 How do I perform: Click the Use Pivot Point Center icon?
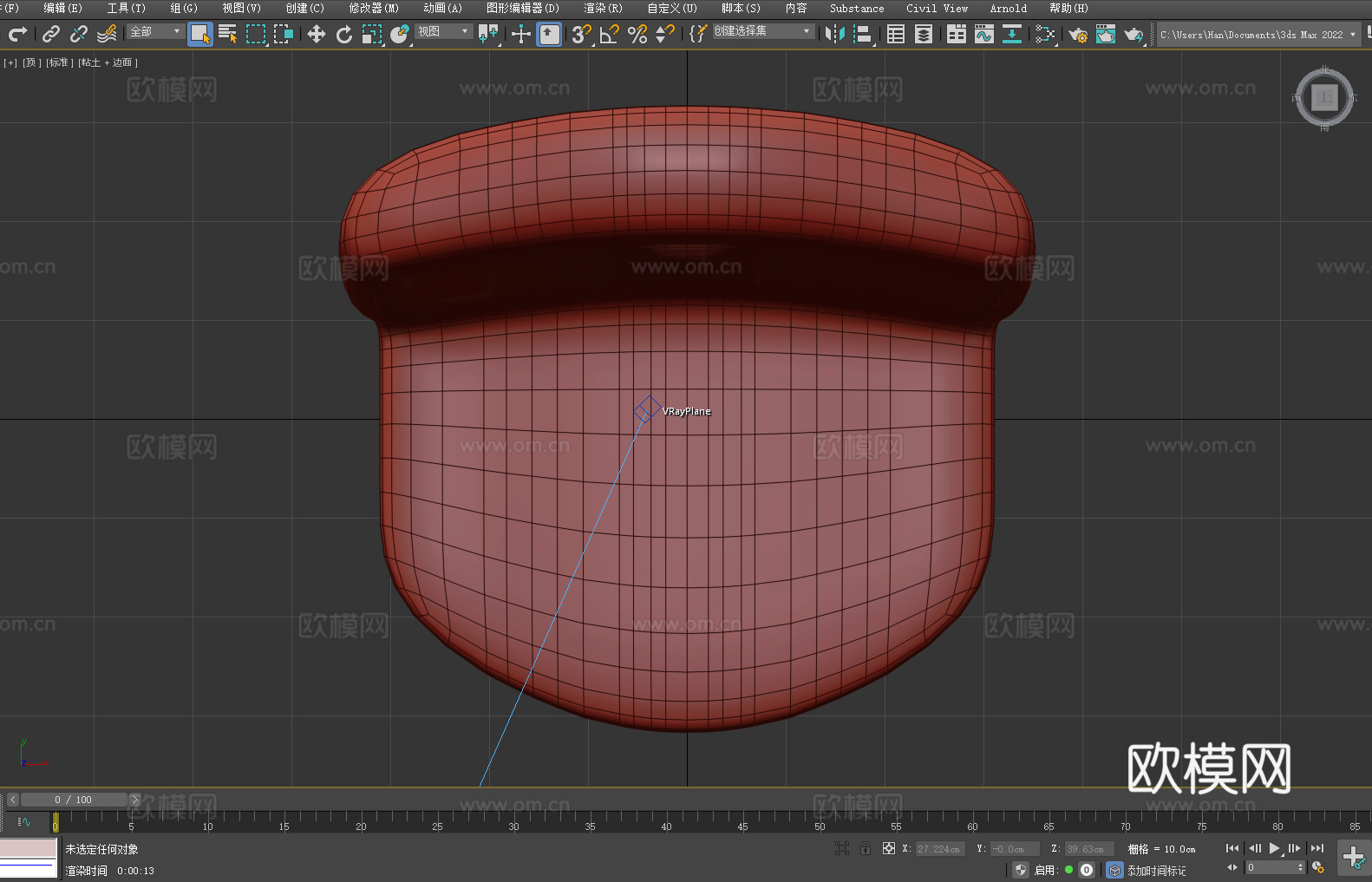[488, 34]
